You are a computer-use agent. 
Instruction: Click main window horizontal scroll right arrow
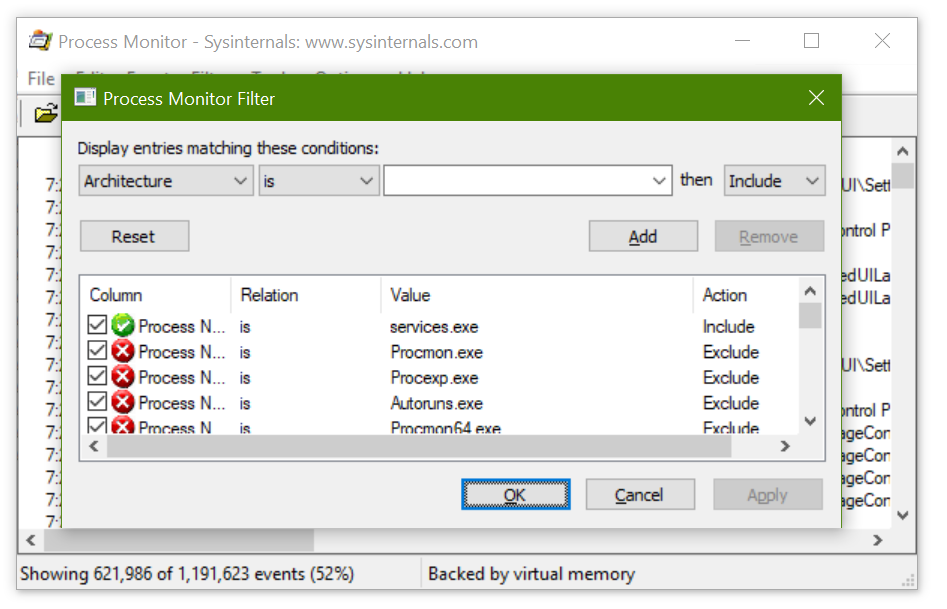878,540
